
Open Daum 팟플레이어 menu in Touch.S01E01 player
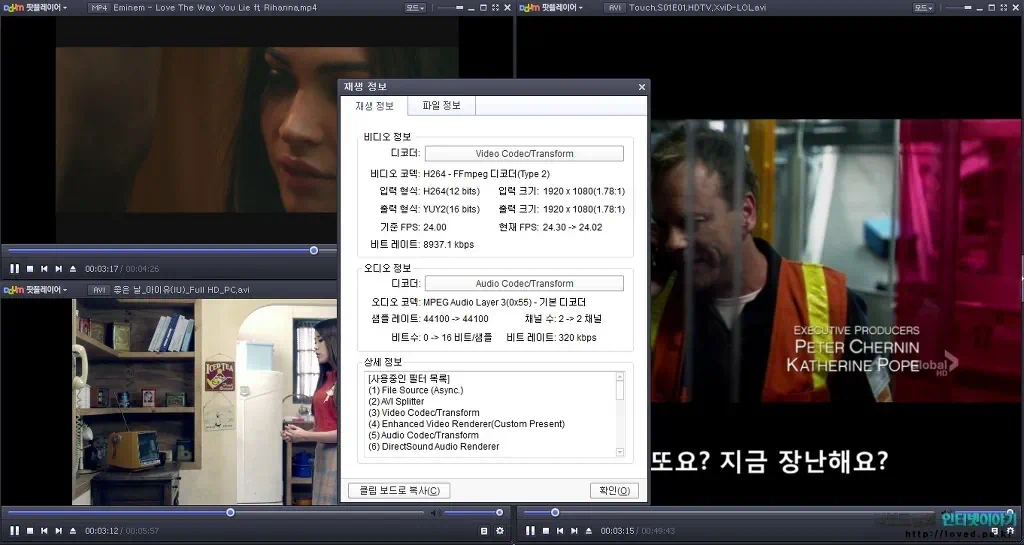pyautogui.click(x=551, y=8)
